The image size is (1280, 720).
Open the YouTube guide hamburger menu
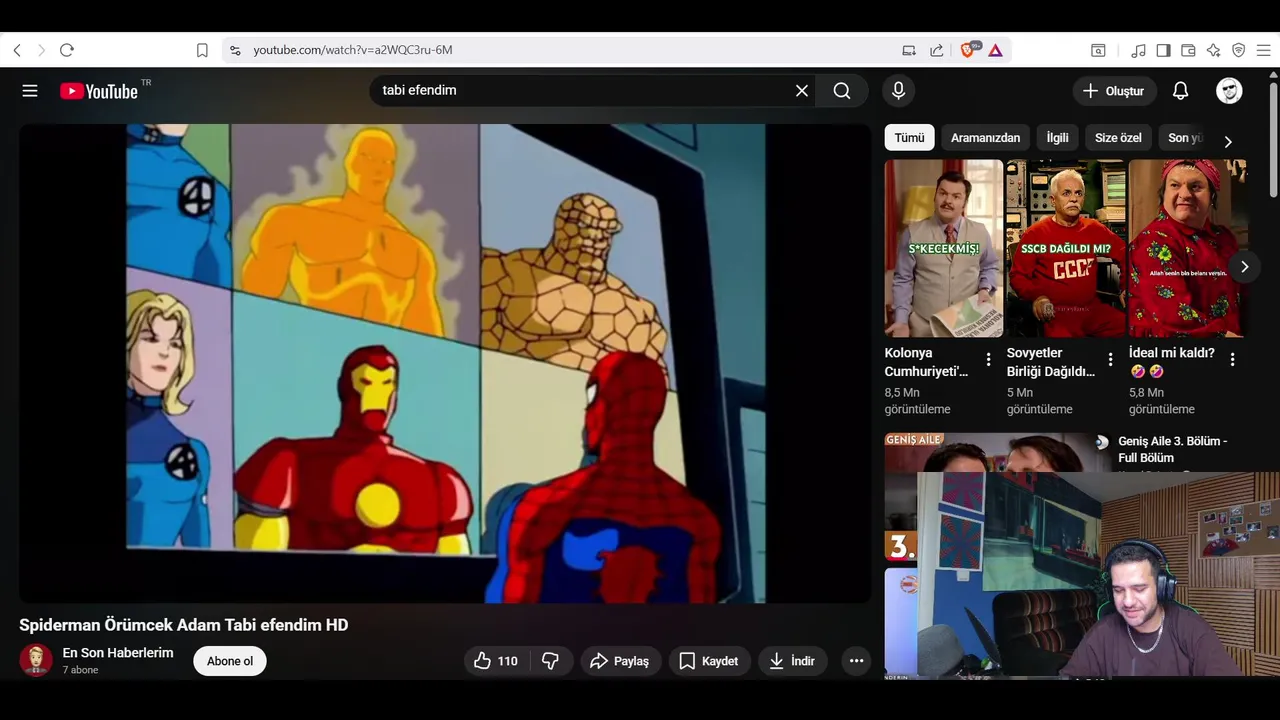click(x=30, y=91)
